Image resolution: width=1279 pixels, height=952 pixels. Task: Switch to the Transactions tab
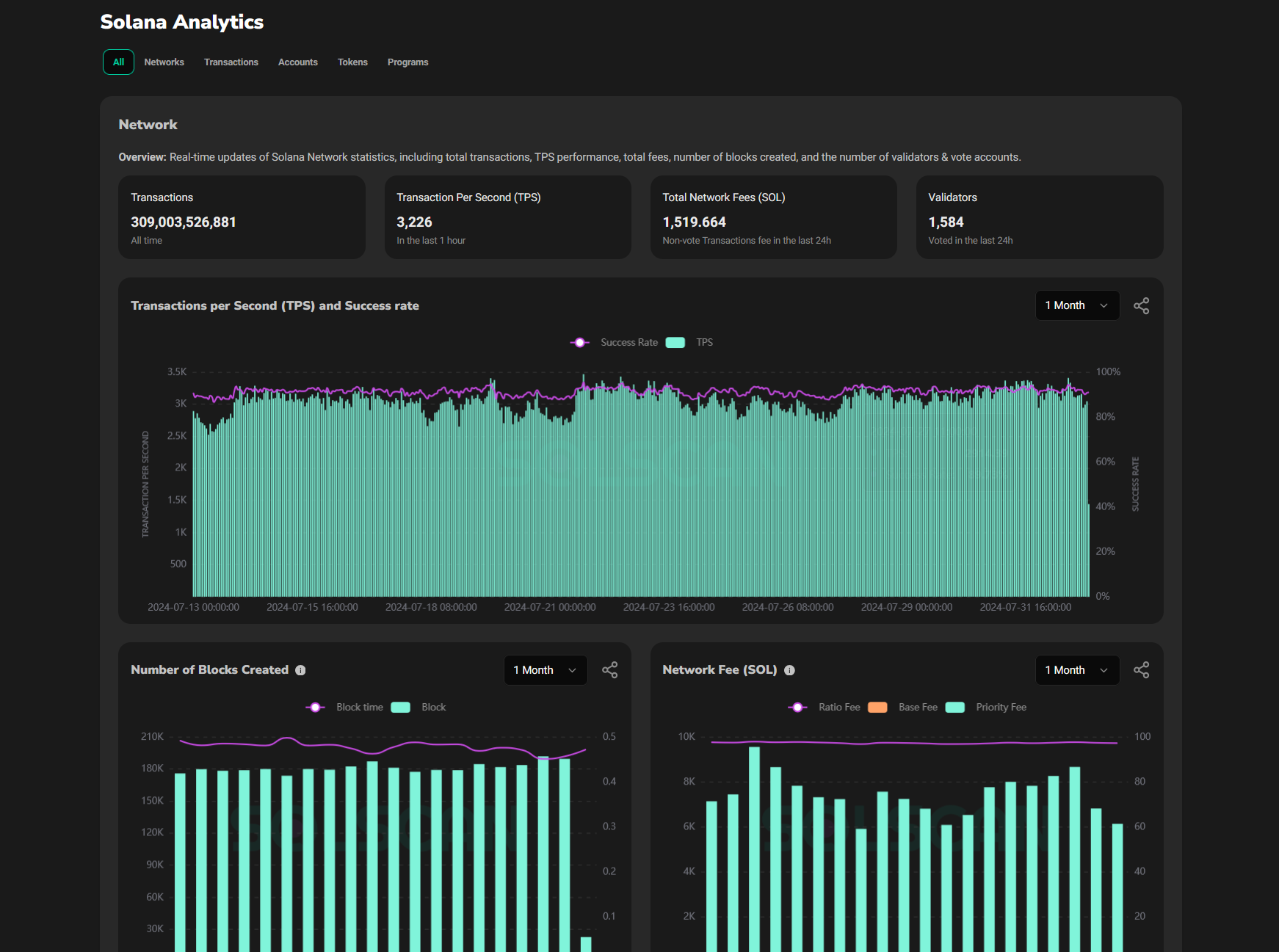[x=231, y=62]
